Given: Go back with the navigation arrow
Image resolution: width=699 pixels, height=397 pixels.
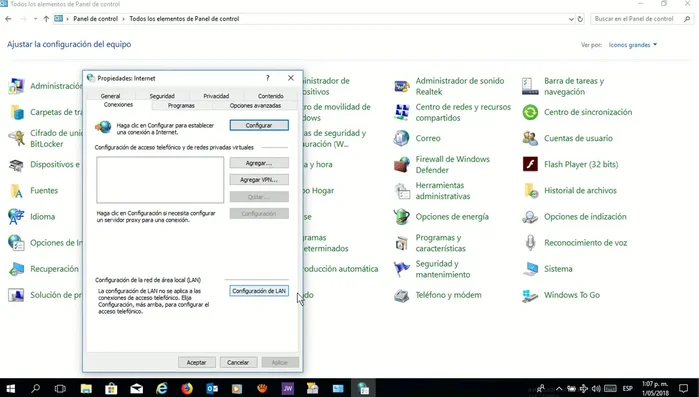Looking at the screenshot, I should (8, 19).
